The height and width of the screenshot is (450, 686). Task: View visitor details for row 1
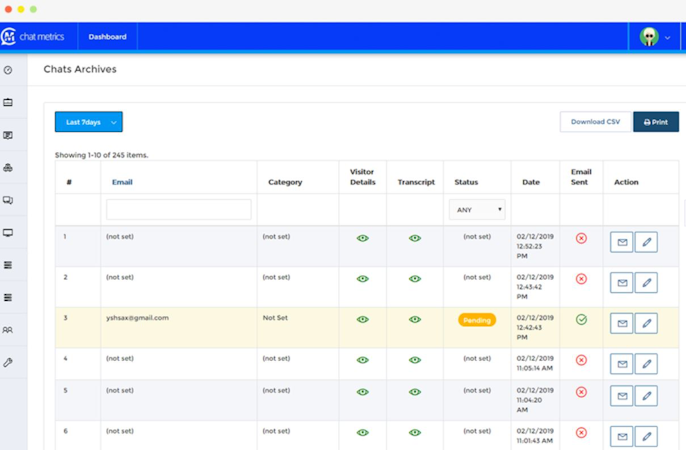363,238
